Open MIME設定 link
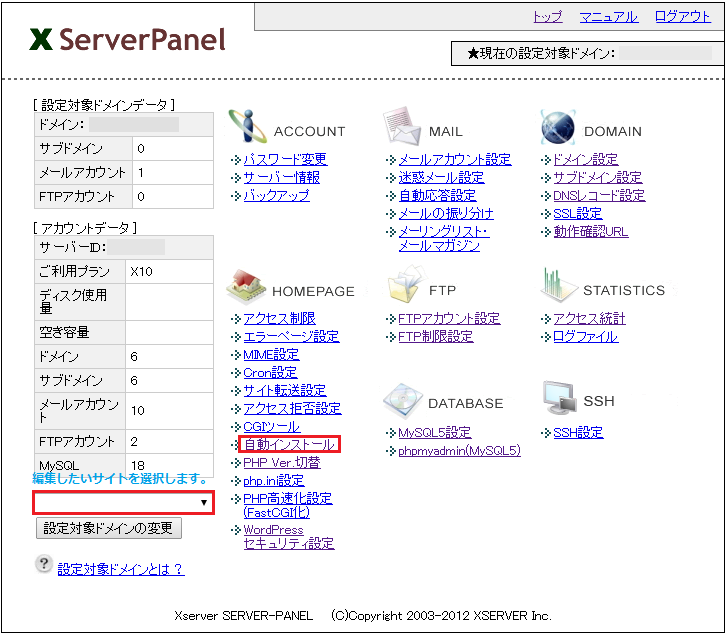This screenshot has height=634, width=726. (x=271, y=355)
